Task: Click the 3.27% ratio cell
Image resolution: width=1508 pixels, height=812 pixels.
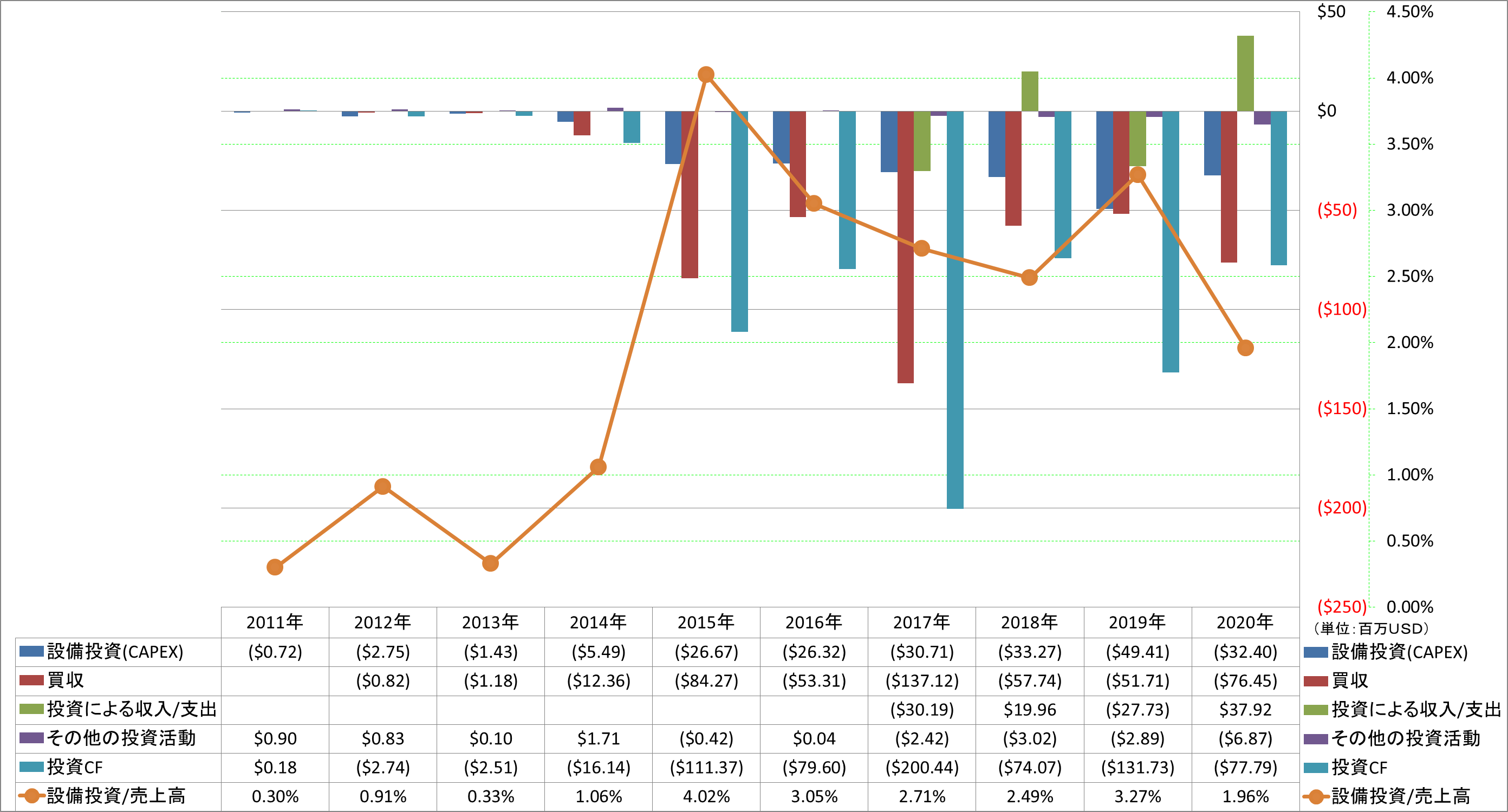Action: (x=1137, y=796)
